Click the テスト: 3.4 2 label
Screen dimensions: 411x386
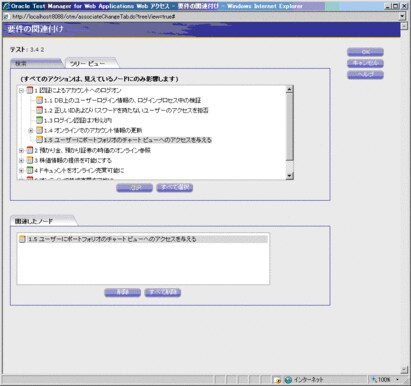tap(27, 50)
